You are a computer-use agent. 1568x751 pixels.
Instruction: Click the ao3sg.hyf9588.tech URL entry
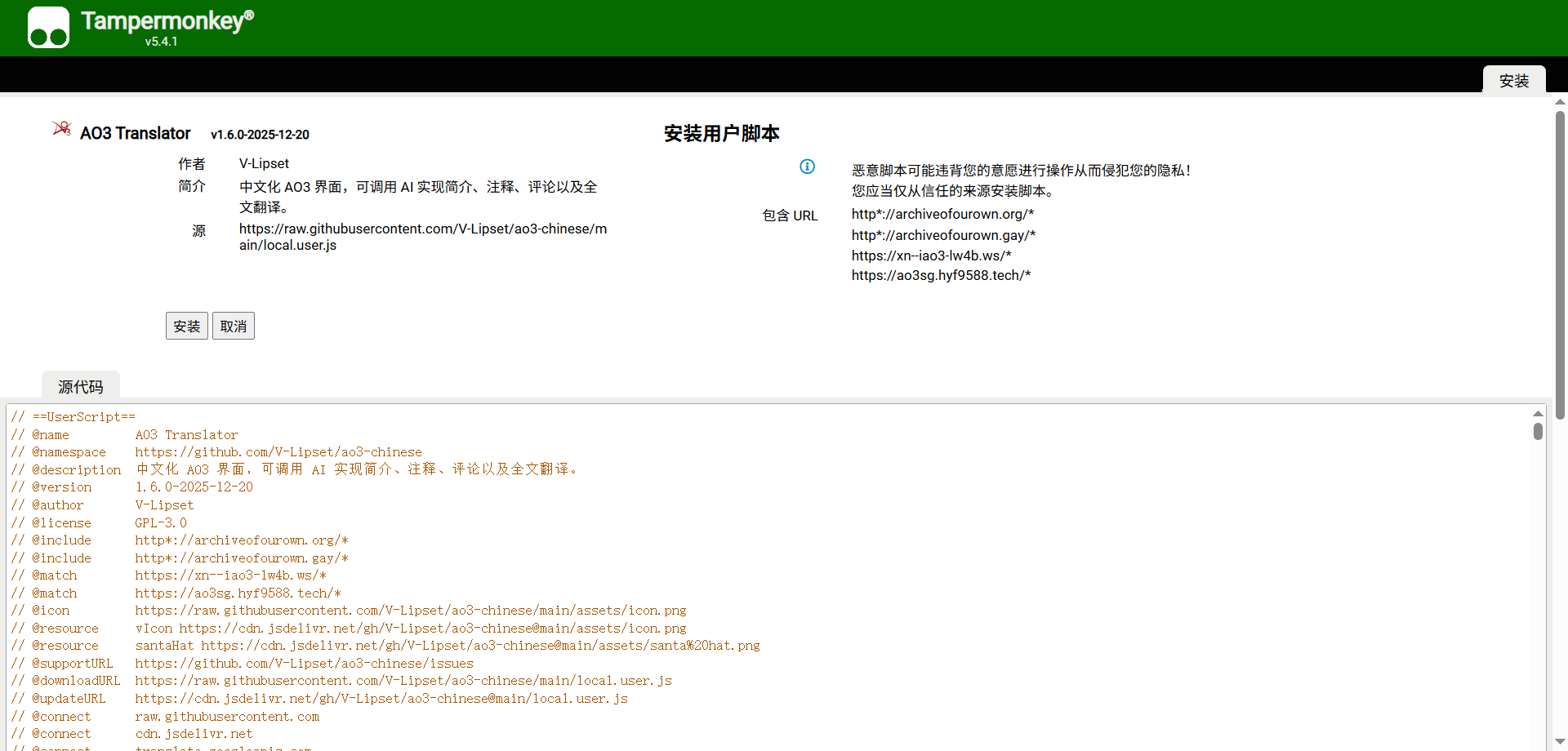(941, 275)
